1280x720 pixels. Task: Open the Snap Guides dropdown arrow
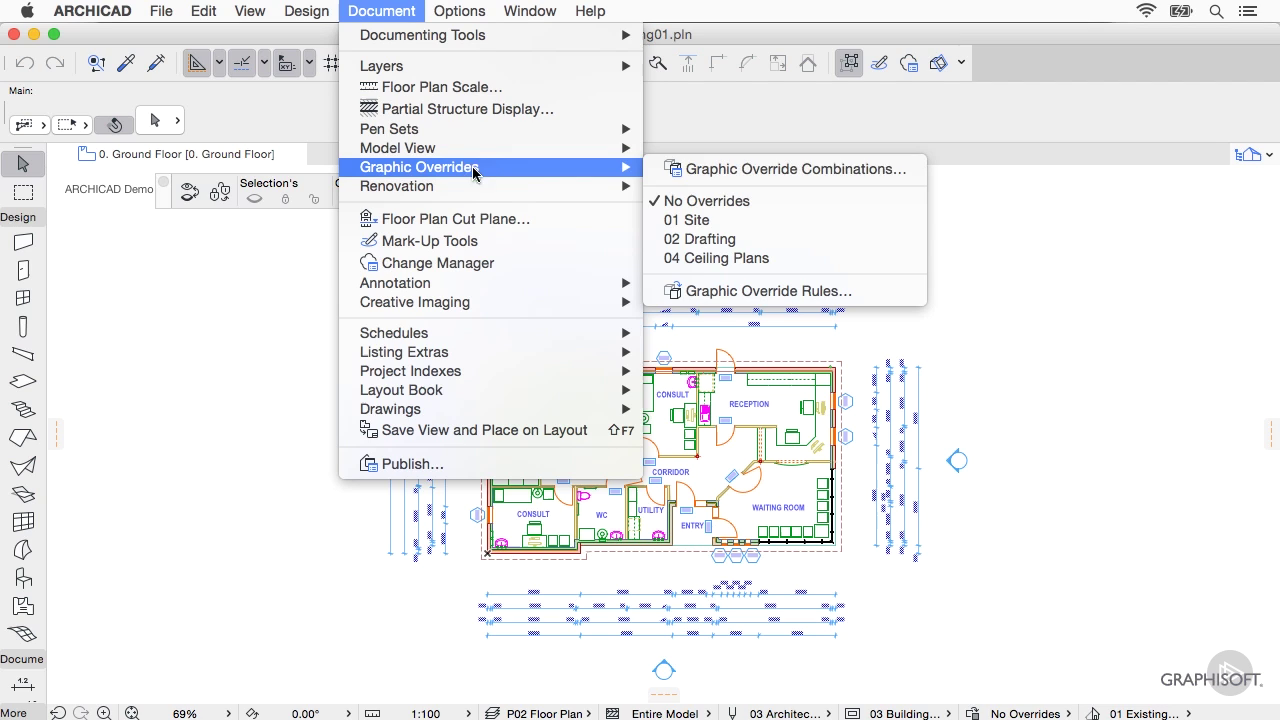point(264,63)
